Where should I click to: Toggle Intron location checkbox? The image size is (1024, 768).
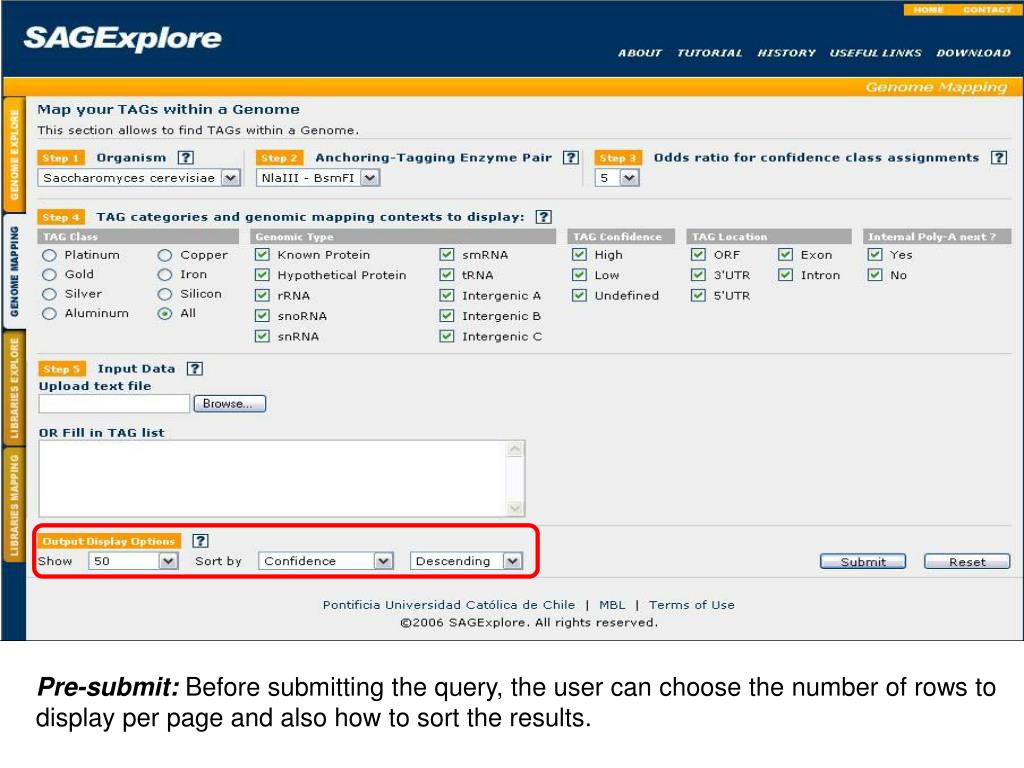coord(786,275)
